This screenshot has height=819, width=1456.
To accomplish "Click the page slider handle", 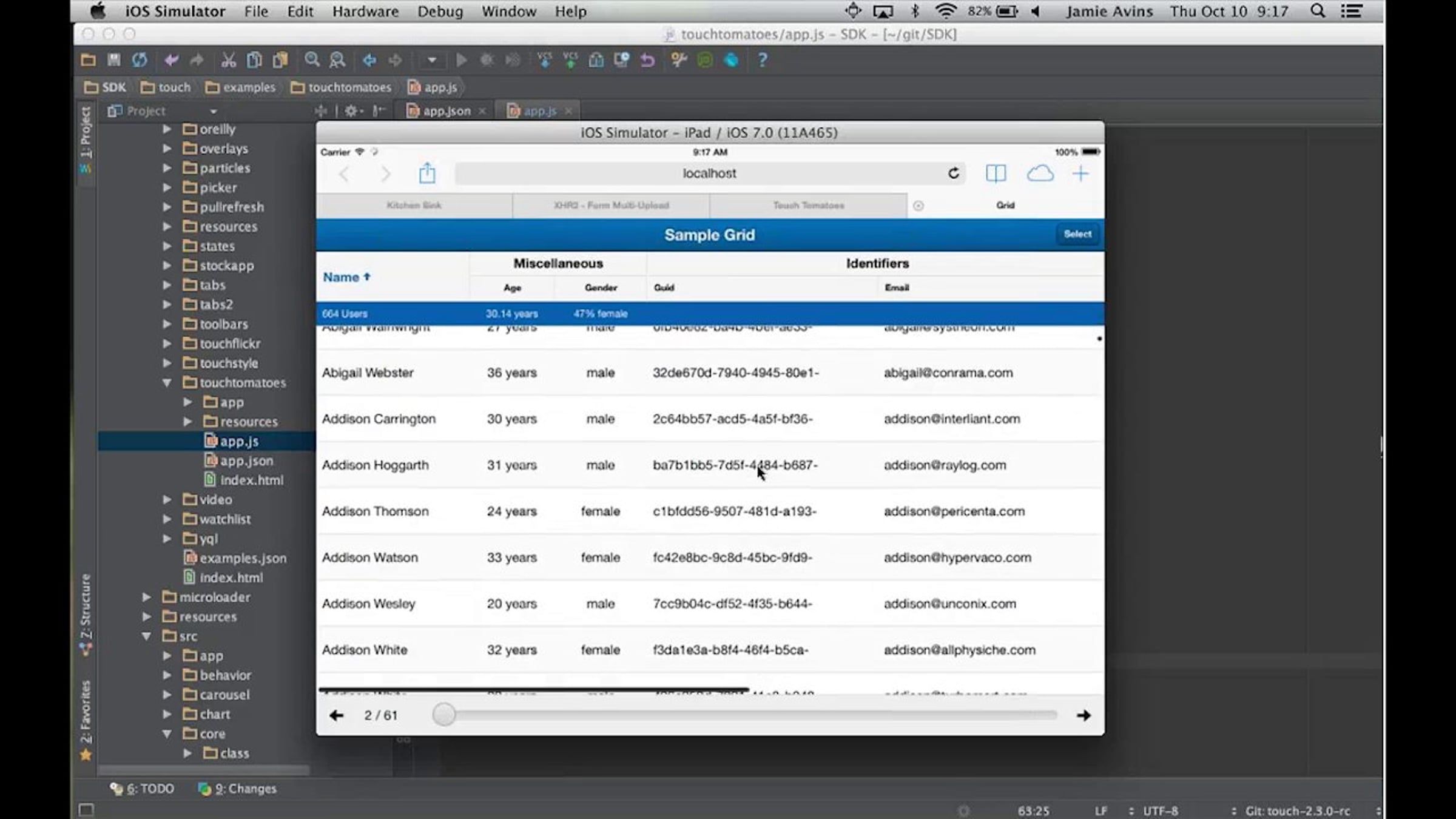I will [x=444, y=715].
